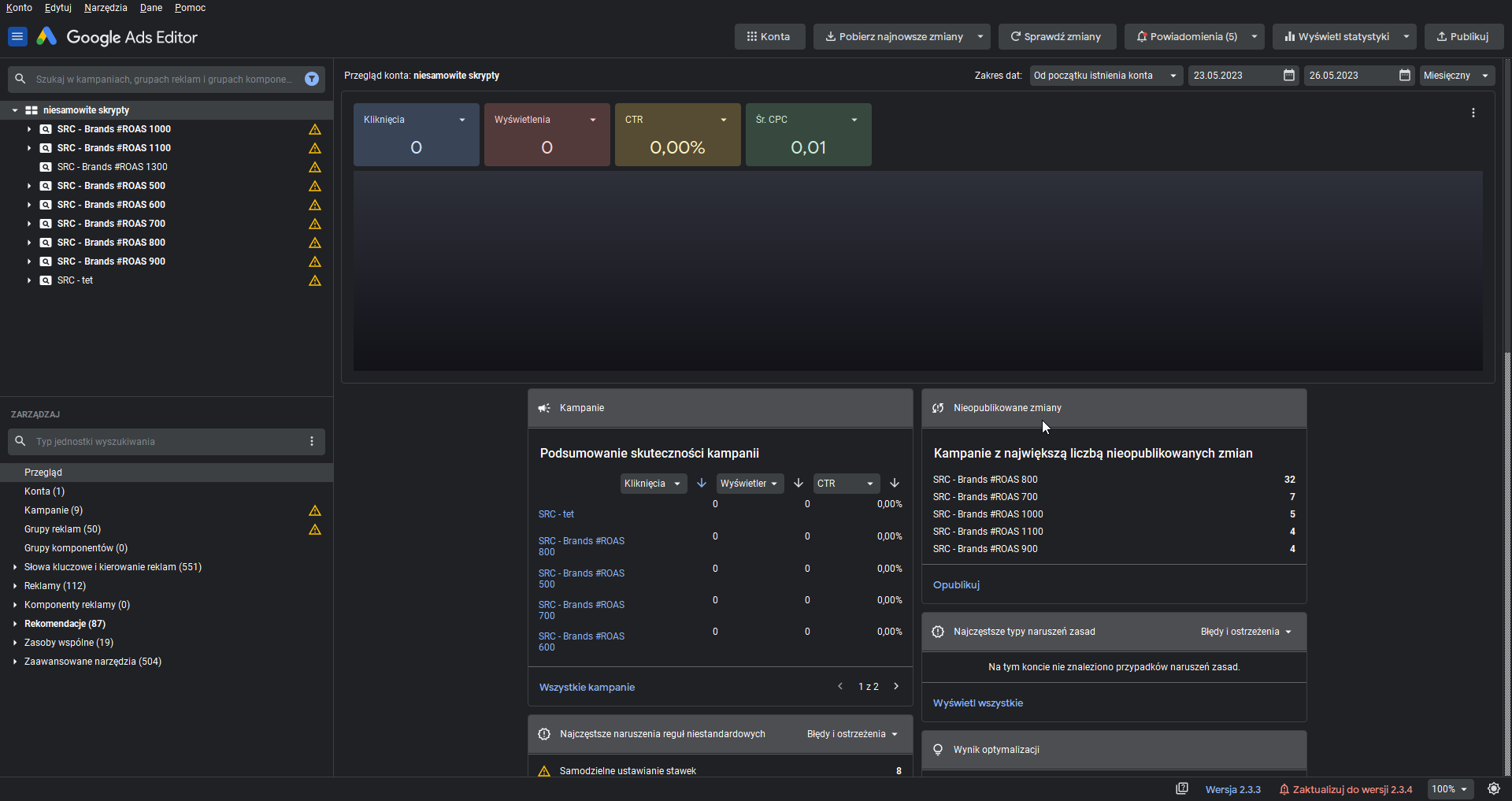This screenshot has width=1512, height=801.
Task: Click the Konta button
Action: tap(769, 36)
